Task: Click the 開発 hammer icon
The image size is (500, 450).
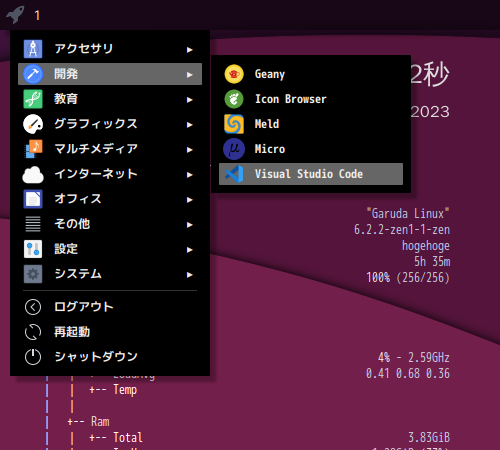Action: pos(33,74)
